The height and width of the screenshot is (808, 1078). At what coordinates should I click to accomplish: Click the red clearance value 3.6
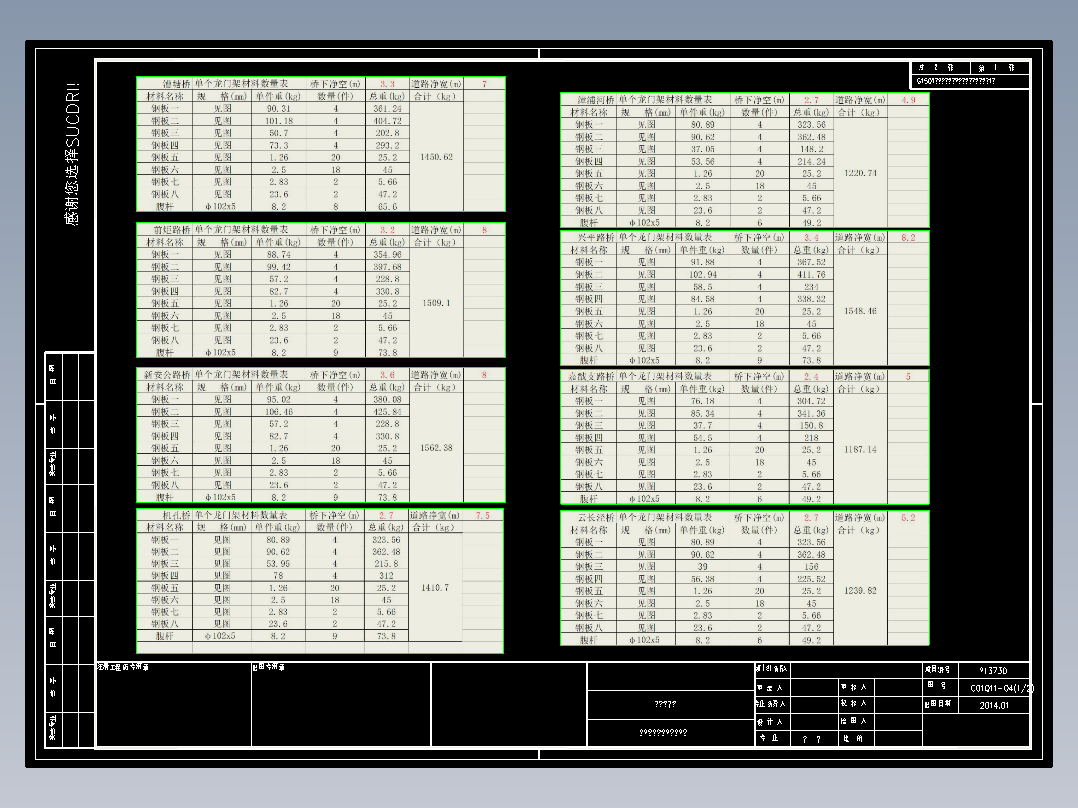(387, 375)
